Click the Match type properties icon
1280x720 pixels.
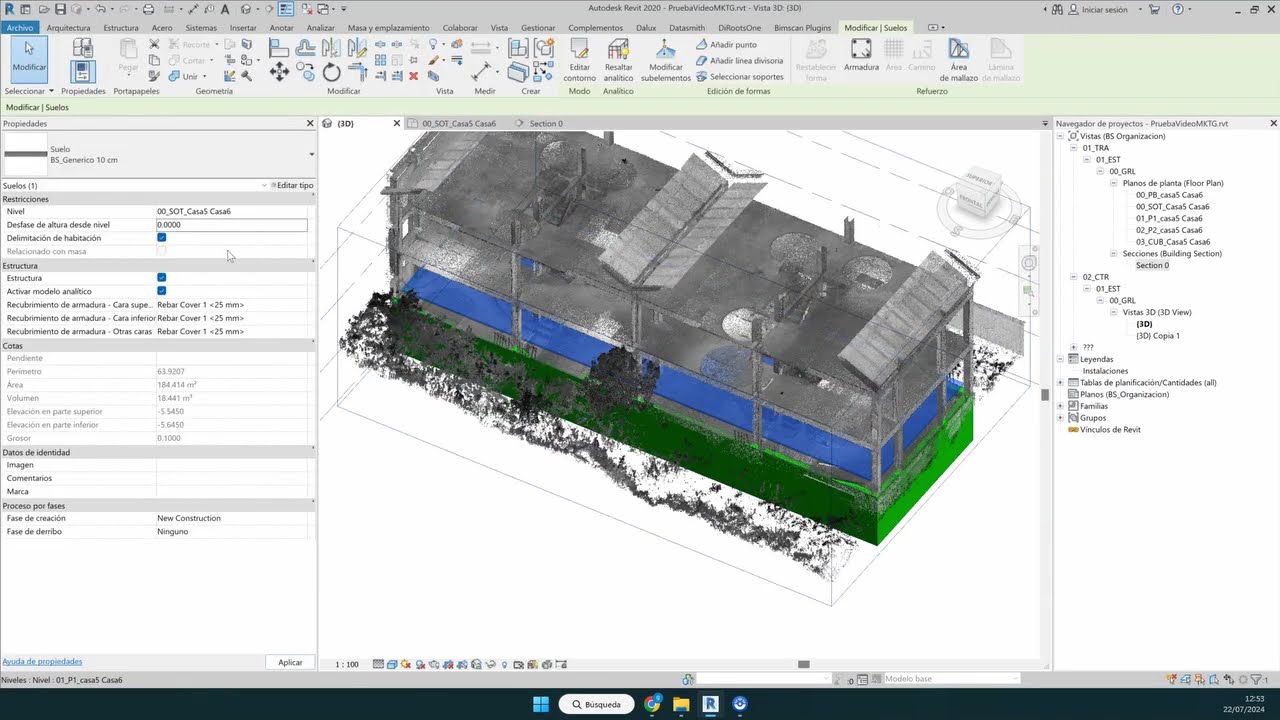pos(154,76)
